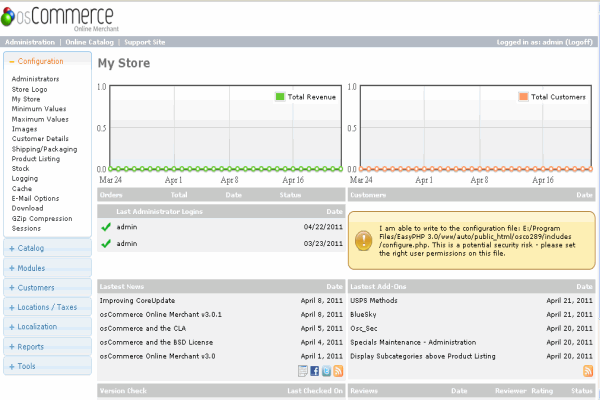Open the Online Catalog menu item

(x=90, y=42)
